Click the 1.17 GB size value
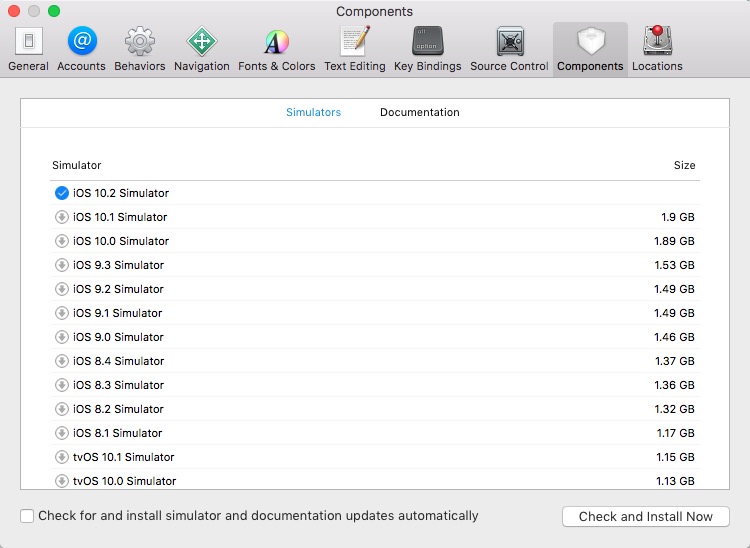The height and width of the screenshot is (548, 750). tap(675, 433)
